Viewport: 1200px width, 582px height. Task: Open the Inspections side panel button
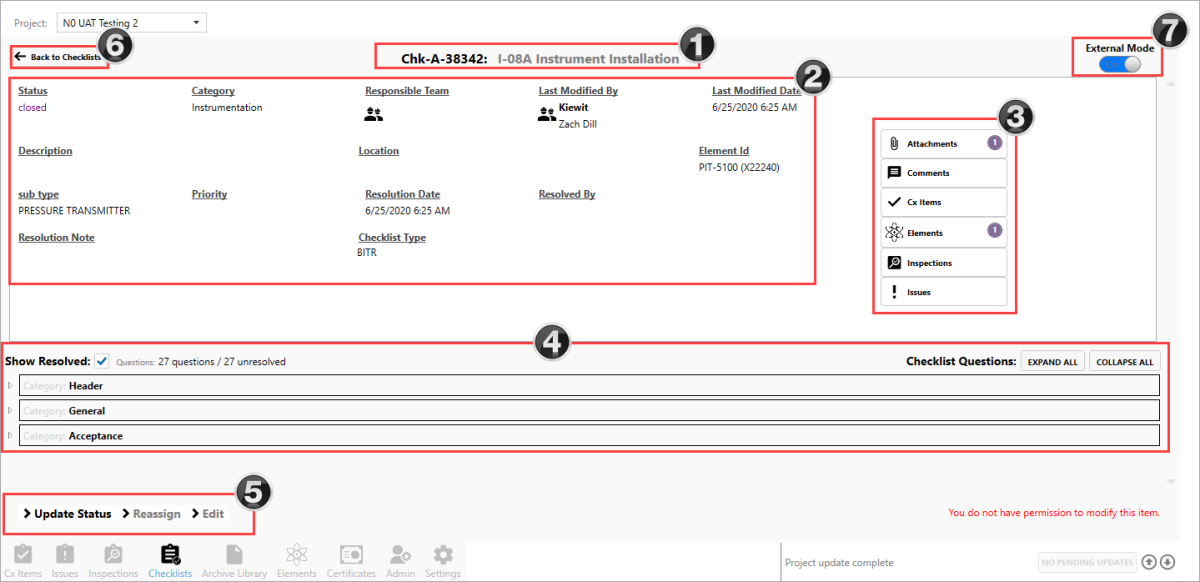pos(943,263)
